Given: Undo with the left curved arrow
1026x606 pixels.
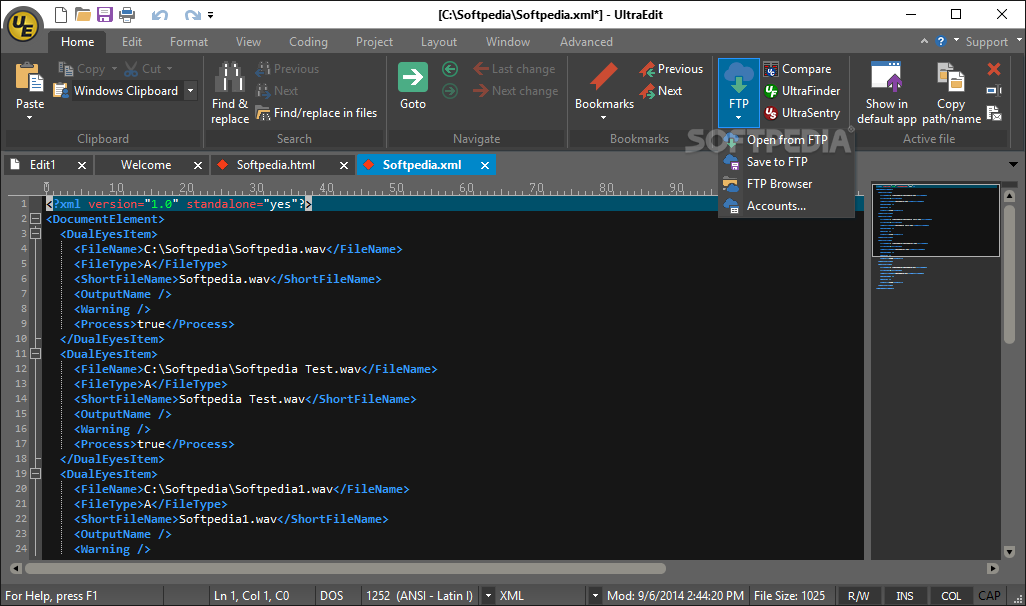Looking at the screenshot, I should [x=160, y=15].
